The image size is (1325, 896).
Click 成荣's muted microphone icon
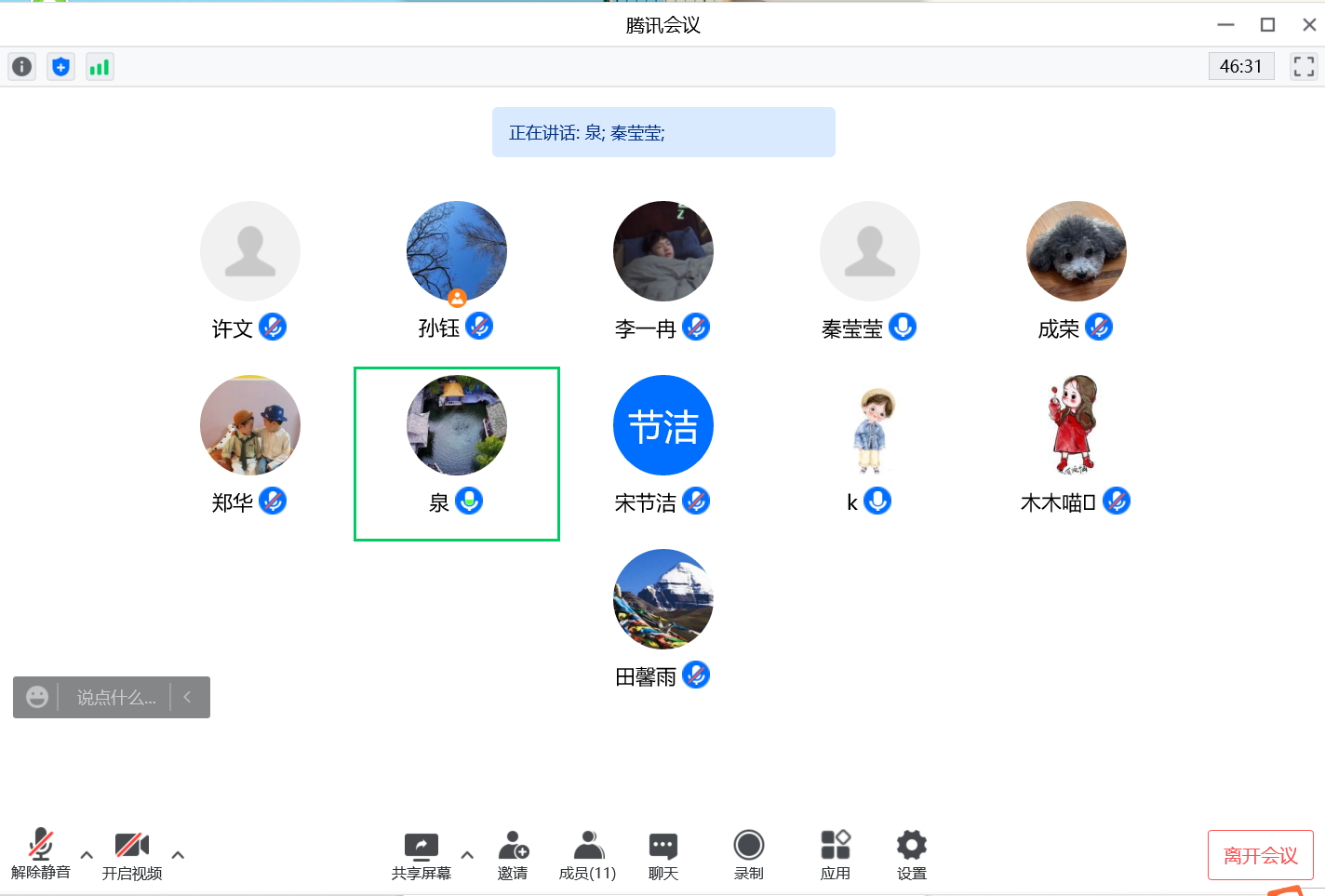[x=1099, y=327]
